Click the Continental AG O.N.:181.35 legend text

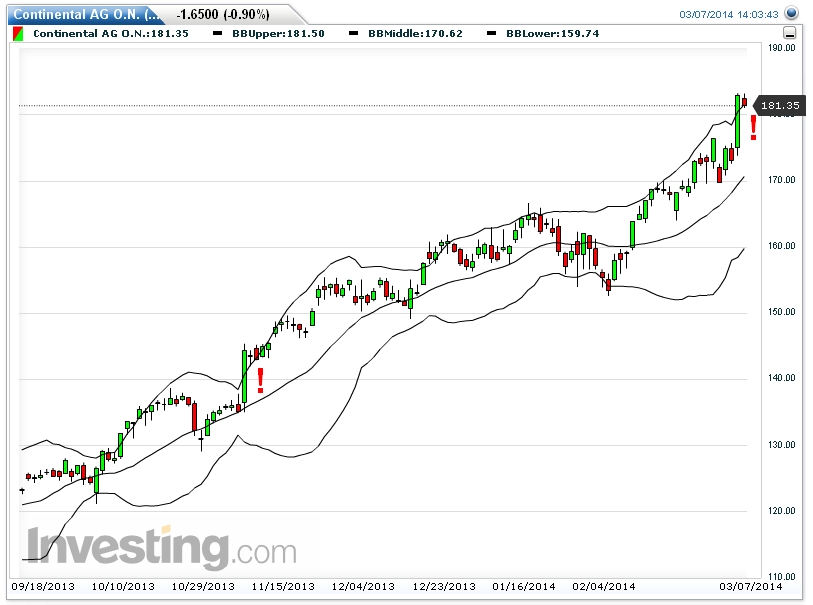point(111,34)
